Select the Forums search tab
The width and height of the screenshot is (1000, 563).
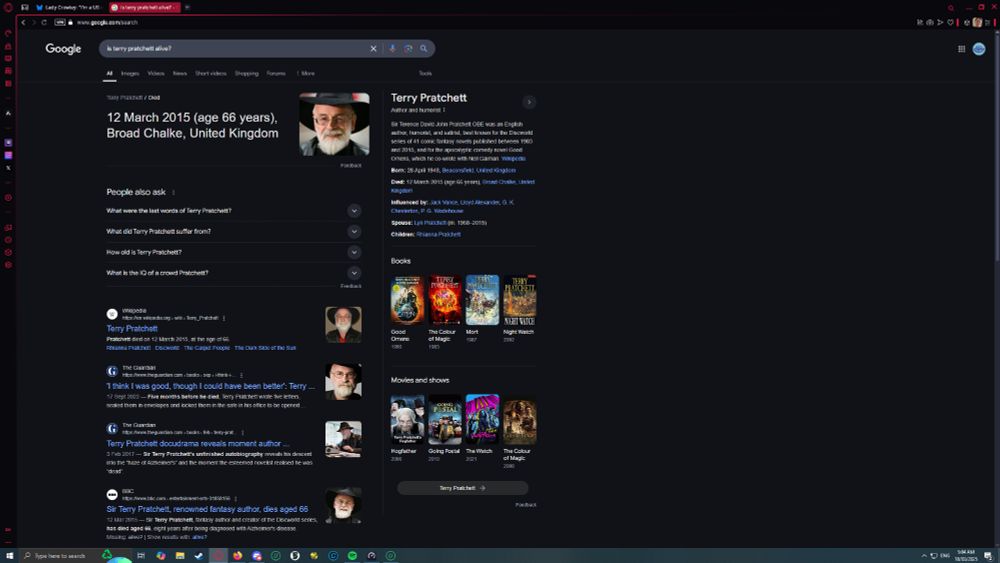(276, 73)
